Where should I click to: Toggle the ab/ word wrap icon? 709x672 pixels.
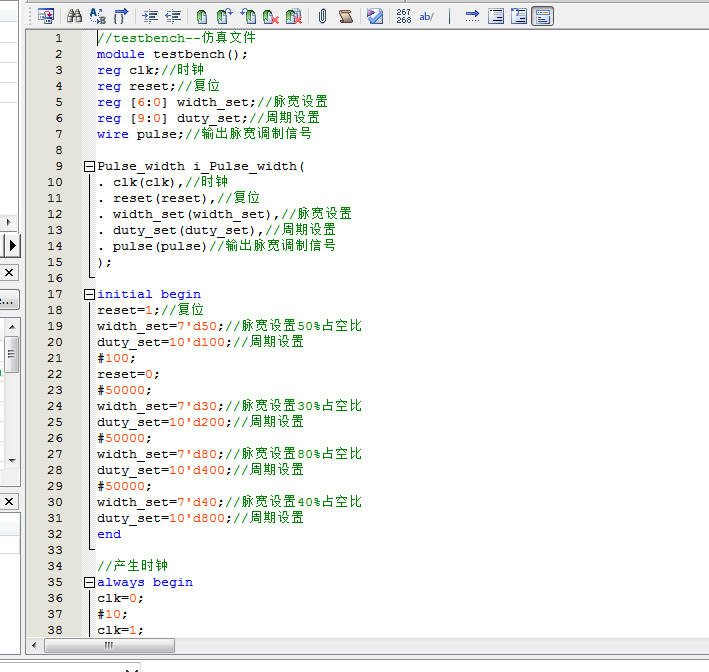[x=426, y=17]
